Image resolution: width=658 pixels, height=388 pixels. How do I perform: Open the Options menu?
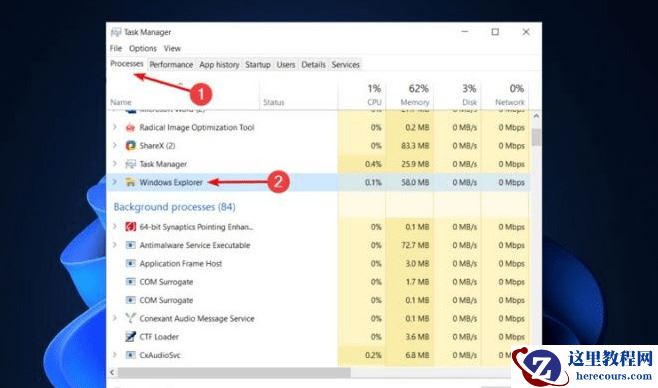143,48
